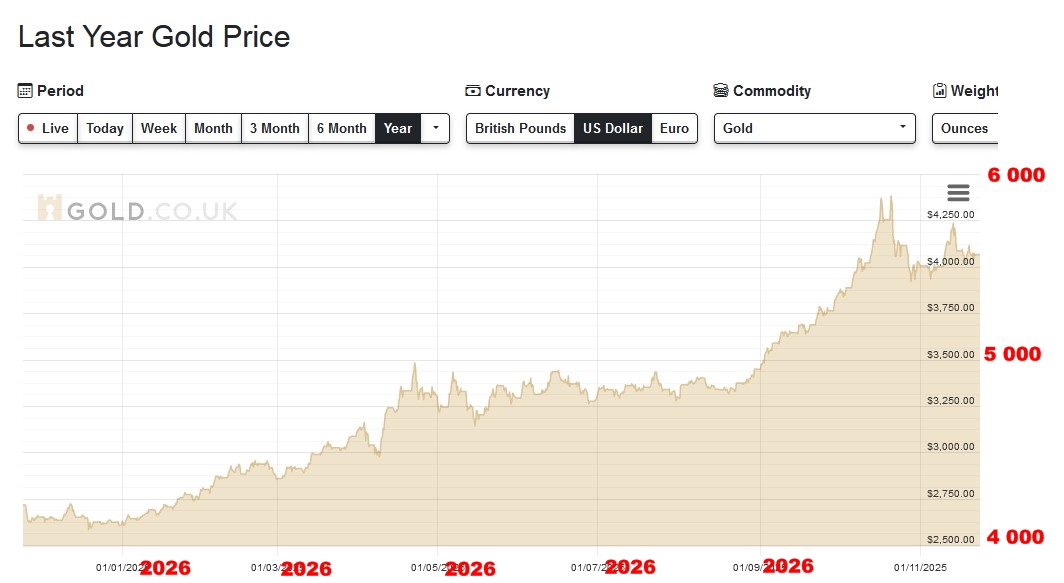
Task: Select the 6 Month period
Action: [342, 128]
